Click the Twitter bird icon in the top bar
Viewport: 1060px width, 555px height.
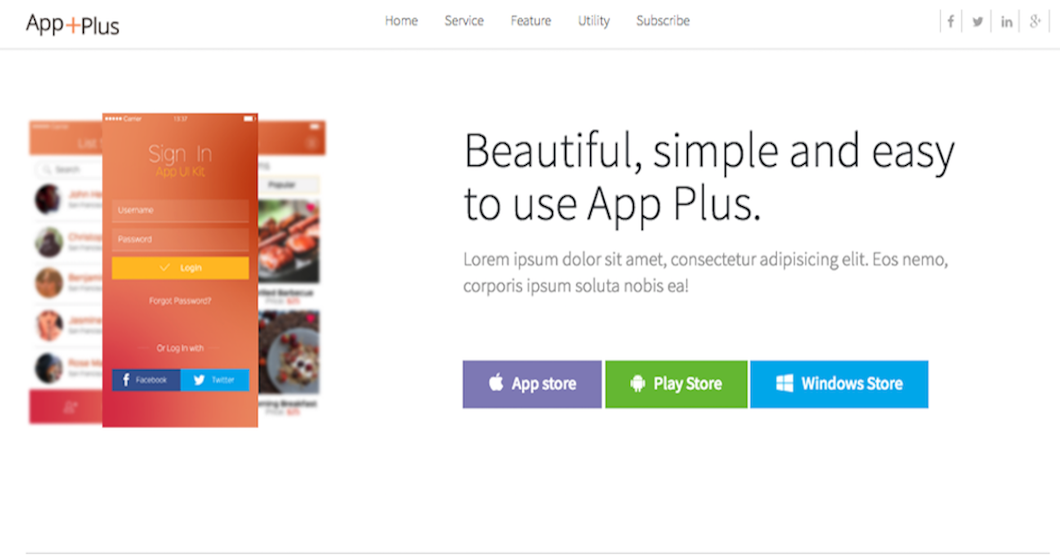(978, 22)
